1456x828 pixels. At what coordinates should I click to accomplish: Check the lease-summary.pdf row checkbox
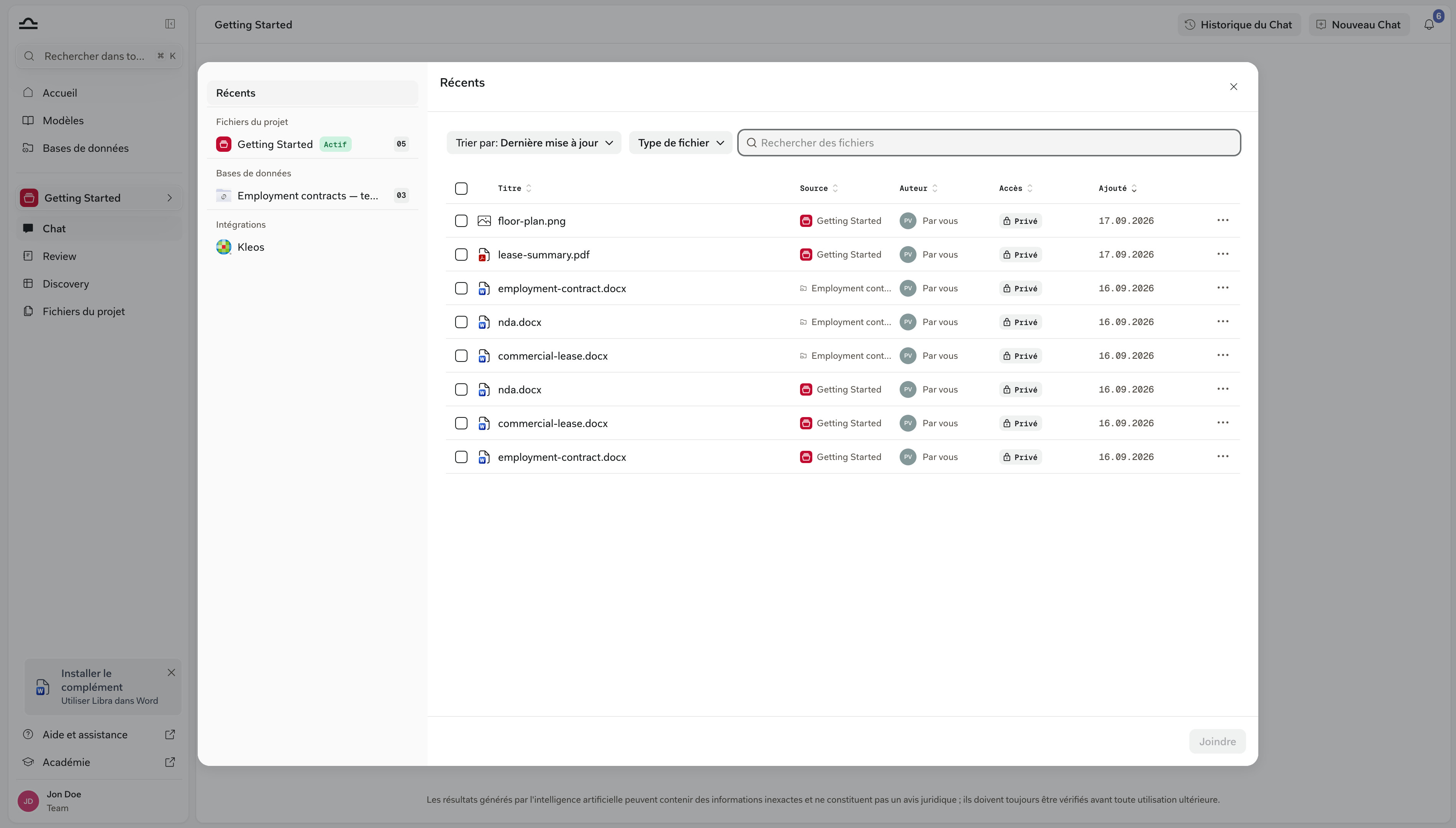[x=461, y=254]
